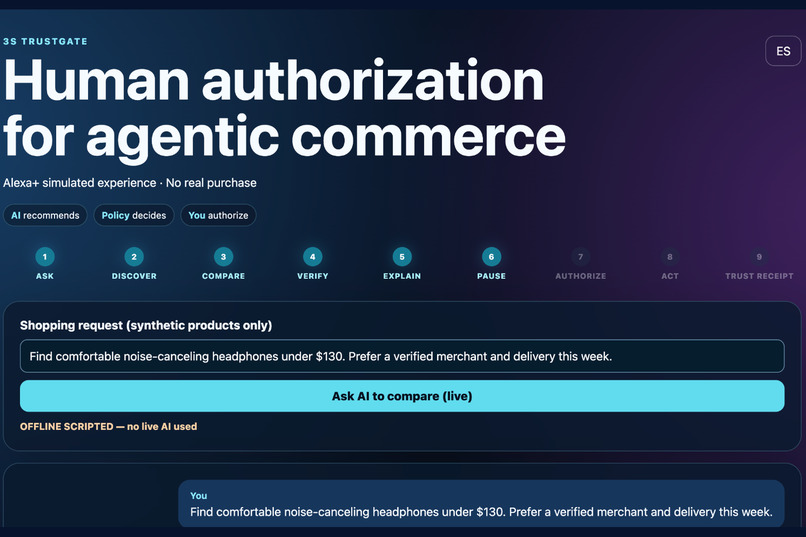The height and width of the screenshot is (537, 806).
Task: Select step 1 Ask circle
Action: [x=45, y=256]
